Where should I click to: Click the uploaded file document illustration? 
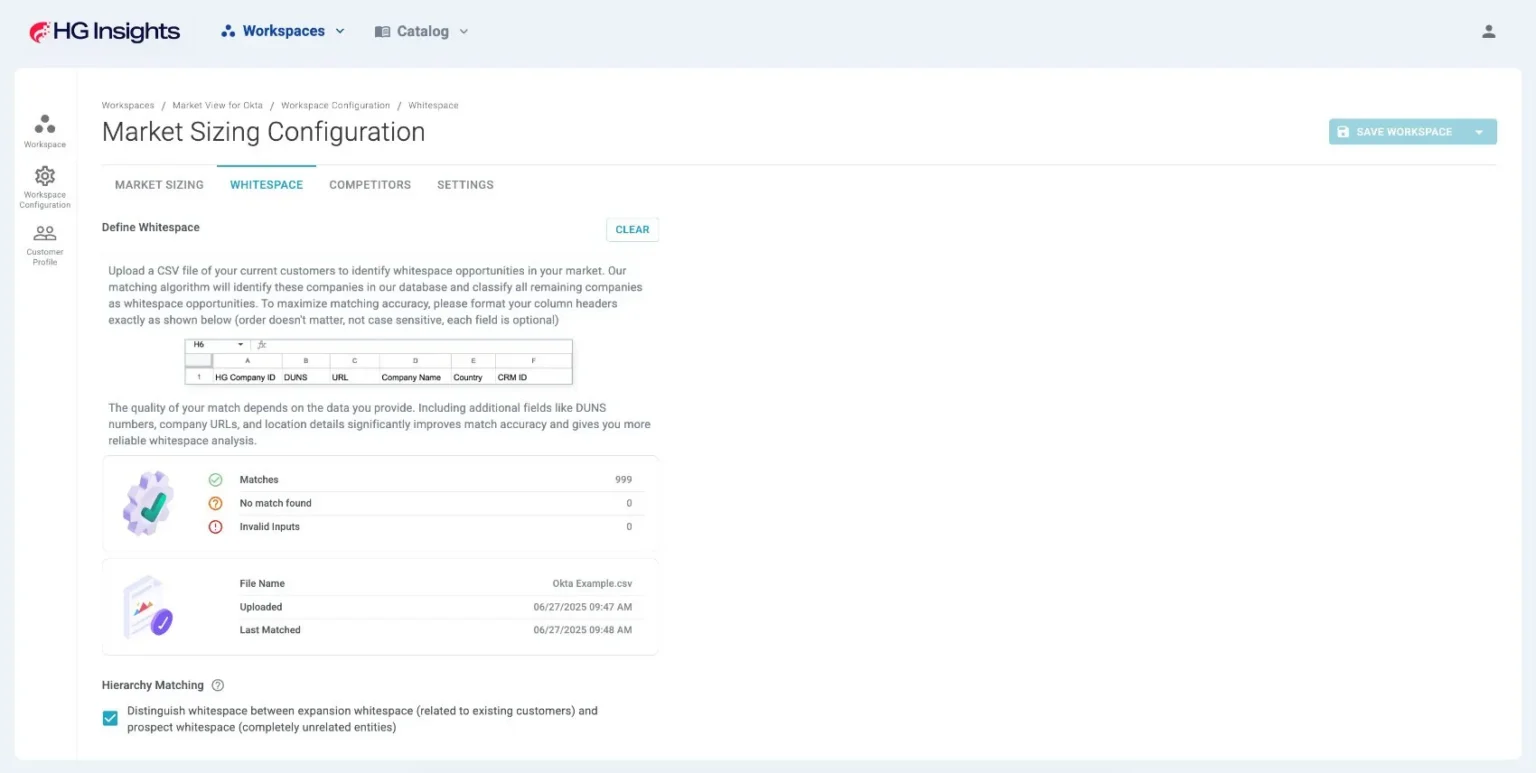click(x=148, y=607)
